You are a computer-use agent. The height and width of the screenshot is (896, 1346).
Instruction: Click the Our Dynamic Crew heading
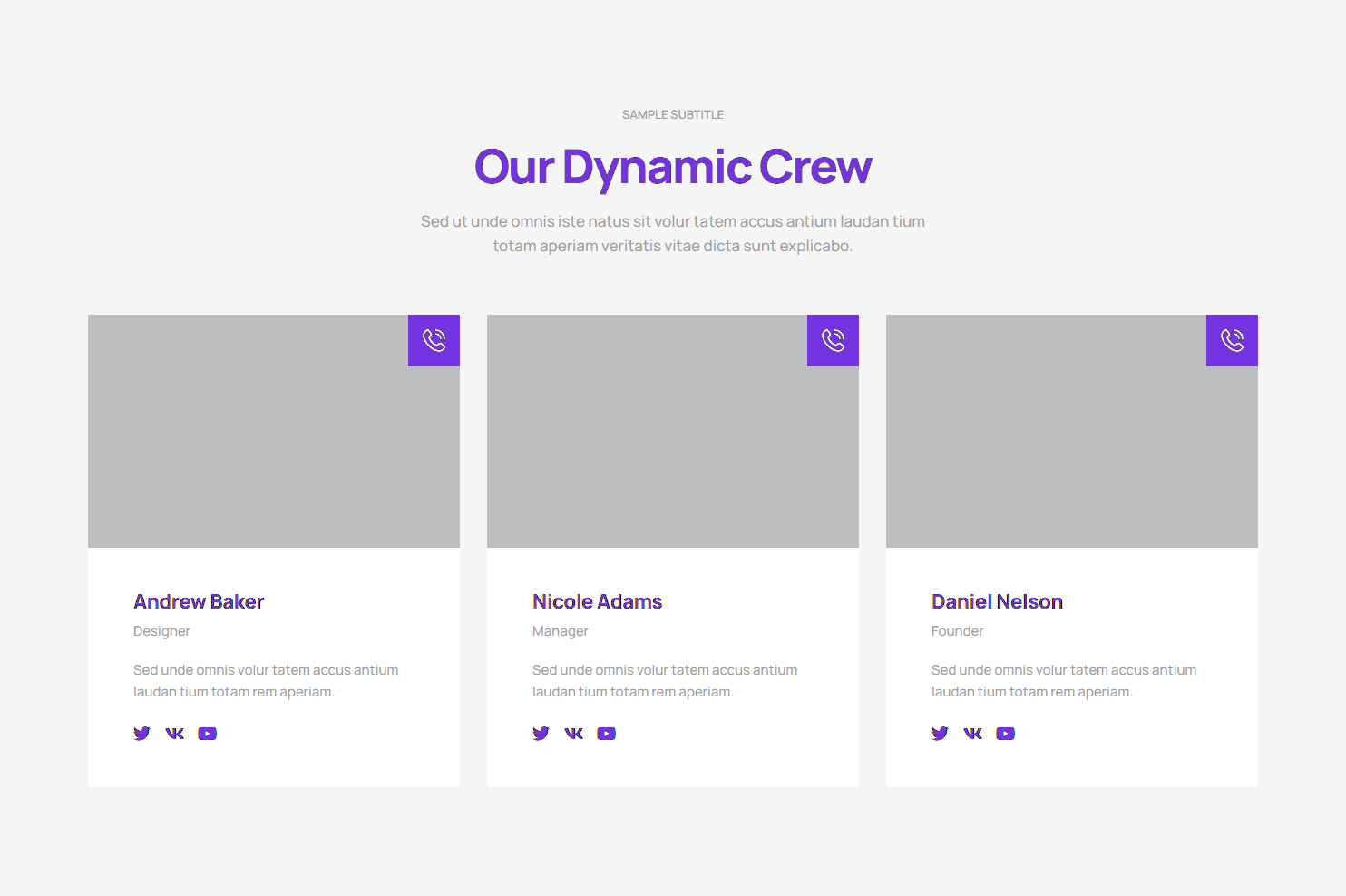(673, 168)
